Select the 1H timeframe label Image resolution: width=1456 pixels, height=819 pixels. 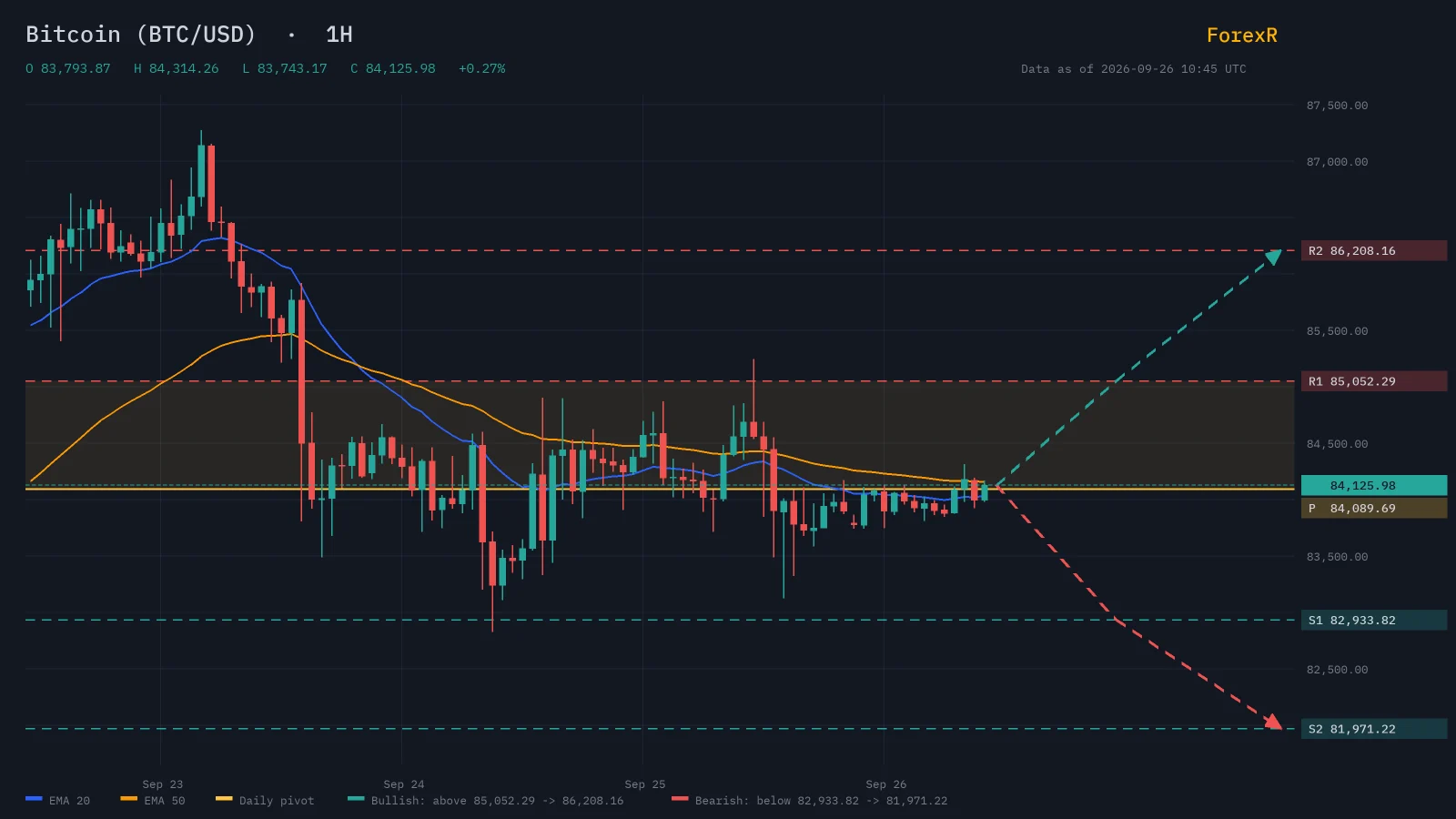[x=339, y=35]
